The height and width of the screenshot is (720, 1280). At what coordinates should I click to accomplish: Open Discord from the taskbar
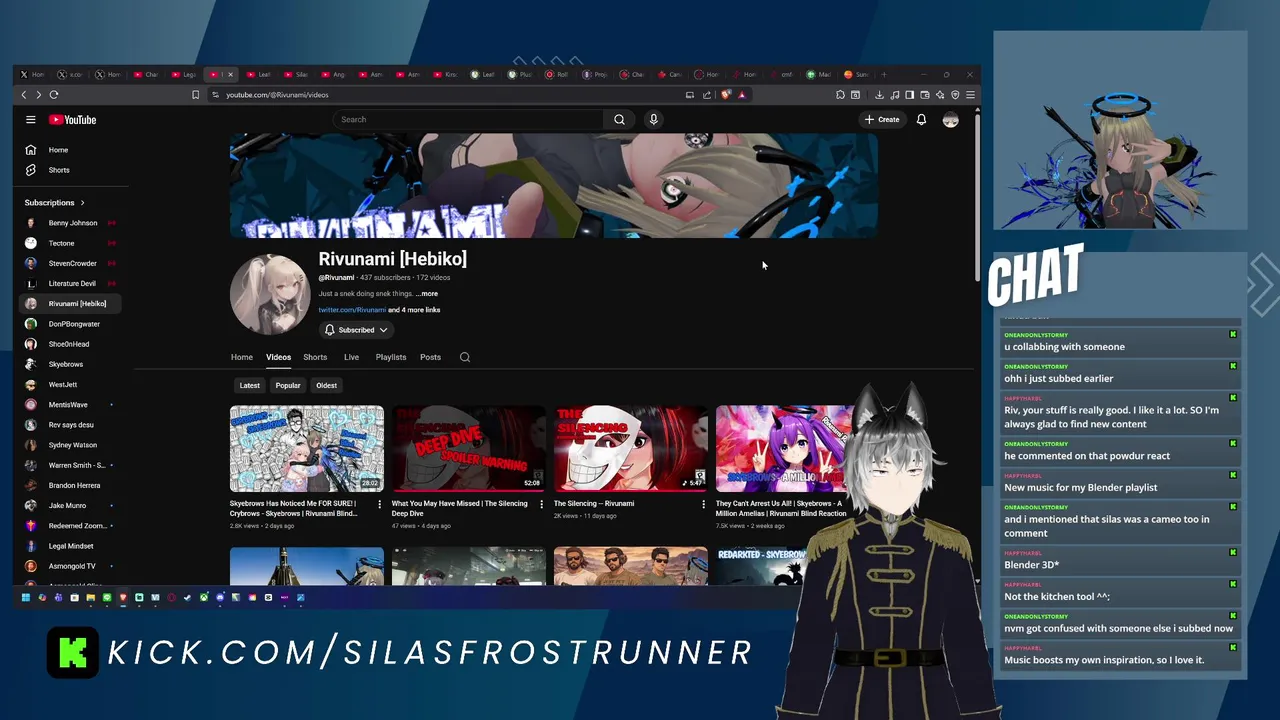(220, 598)
